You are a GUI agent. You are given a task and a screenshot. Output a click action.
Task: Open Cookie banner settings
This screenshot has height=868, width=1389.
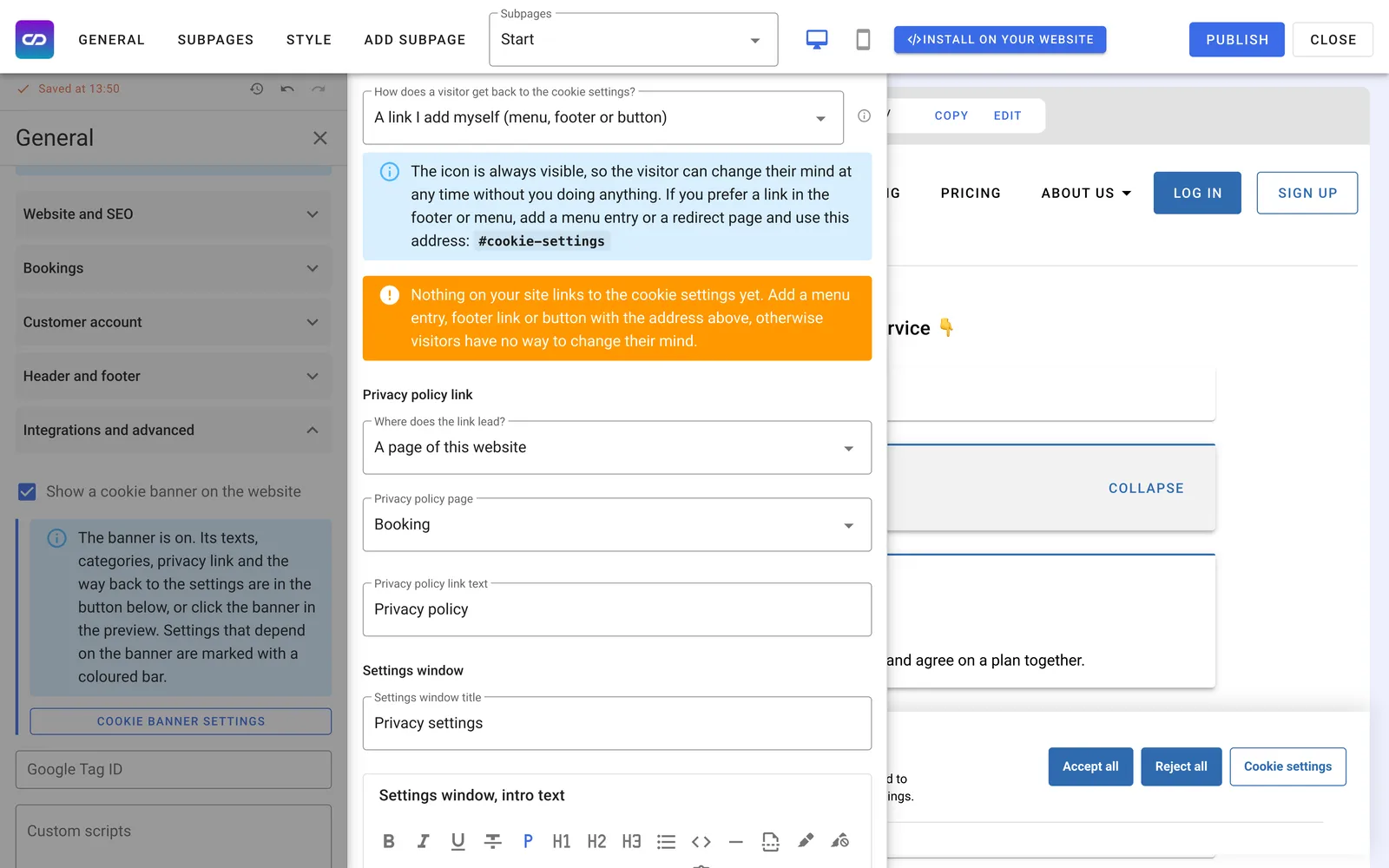[x=181, y=721]
